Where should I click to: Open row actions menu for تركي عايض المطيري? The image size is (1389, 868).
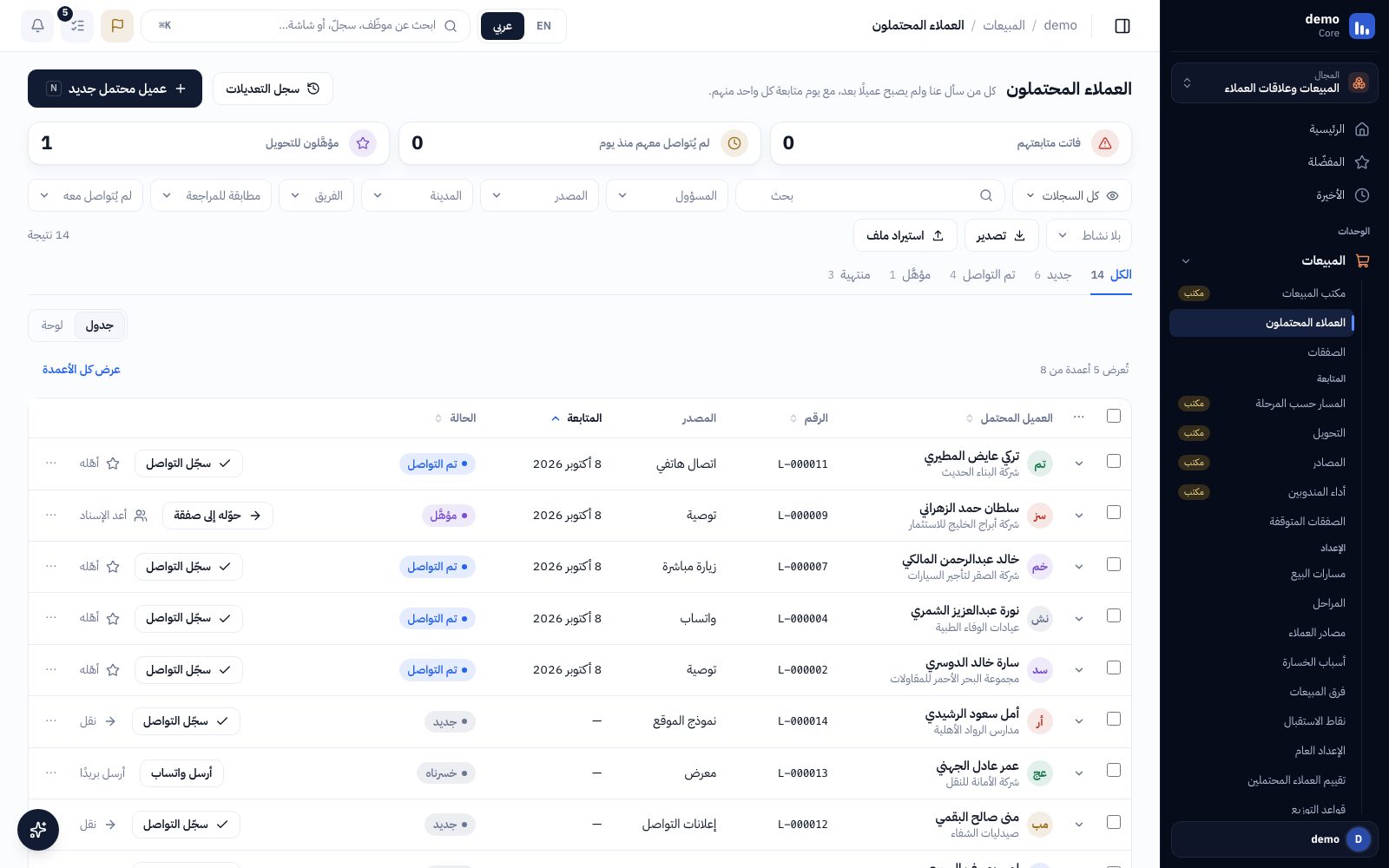coord(51,464)
